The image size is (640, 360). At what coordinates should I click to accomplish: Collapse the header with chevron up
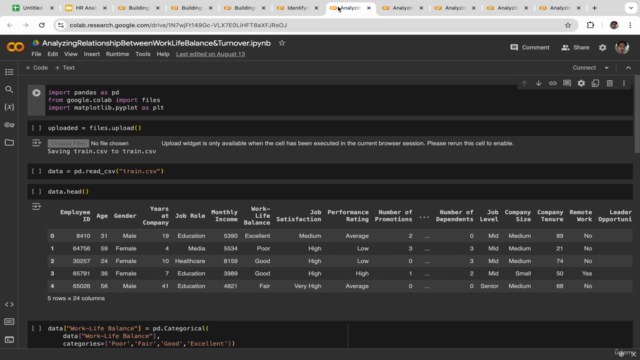tap(628, 68)
